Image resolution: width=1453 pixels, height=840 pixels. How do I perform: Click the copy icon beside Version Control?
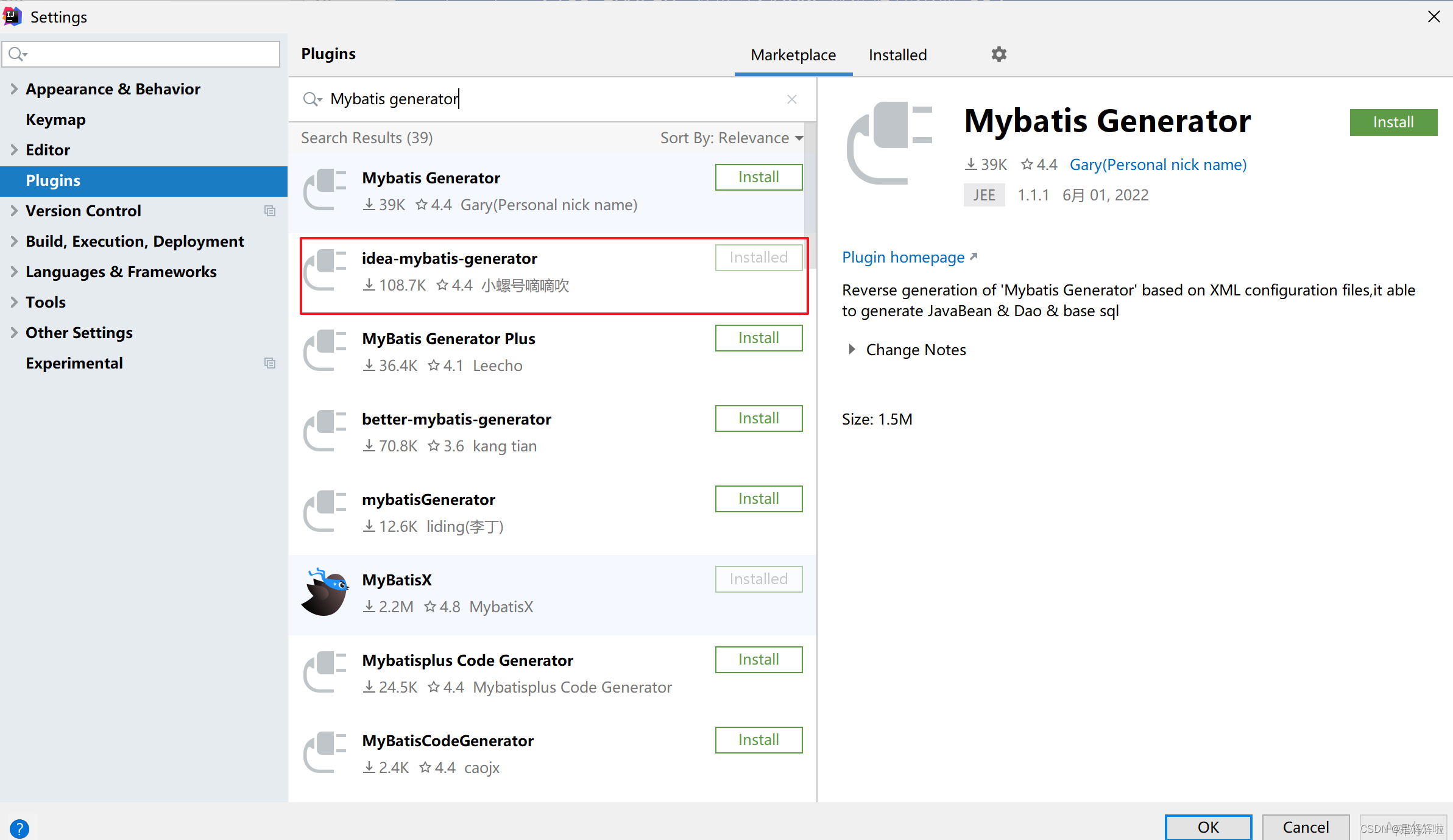(x=270, y=211)
